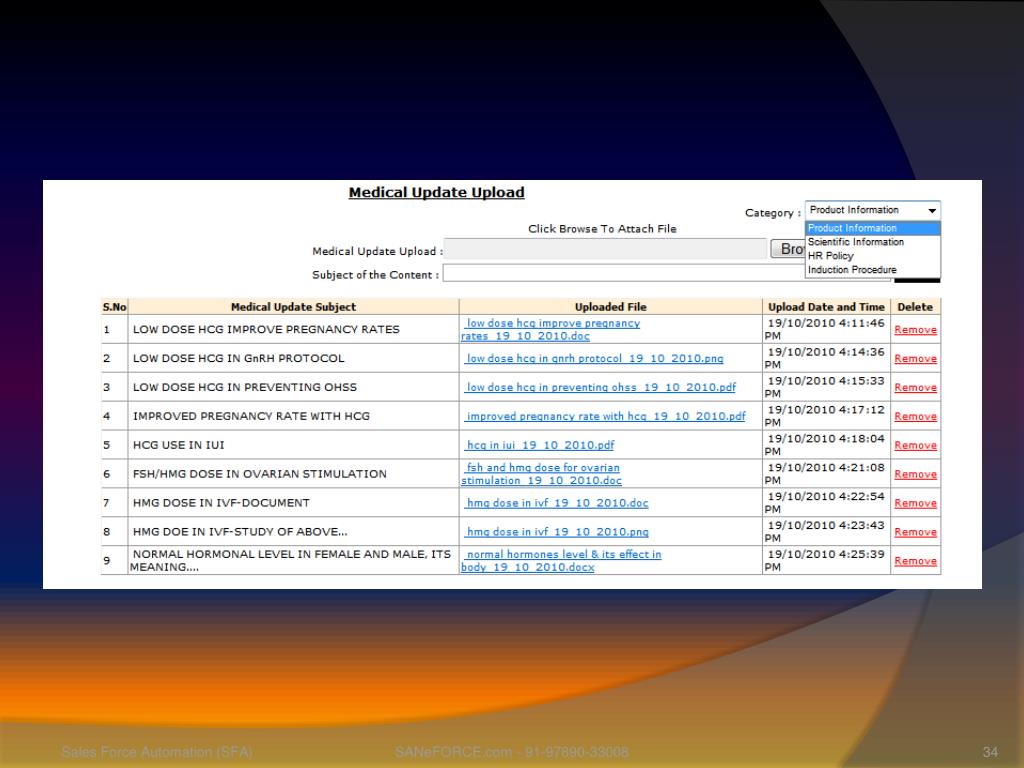
Task: Remove row 5 HCG USE IN IUI
Action: pyautogui.click(x=916, y=445)
